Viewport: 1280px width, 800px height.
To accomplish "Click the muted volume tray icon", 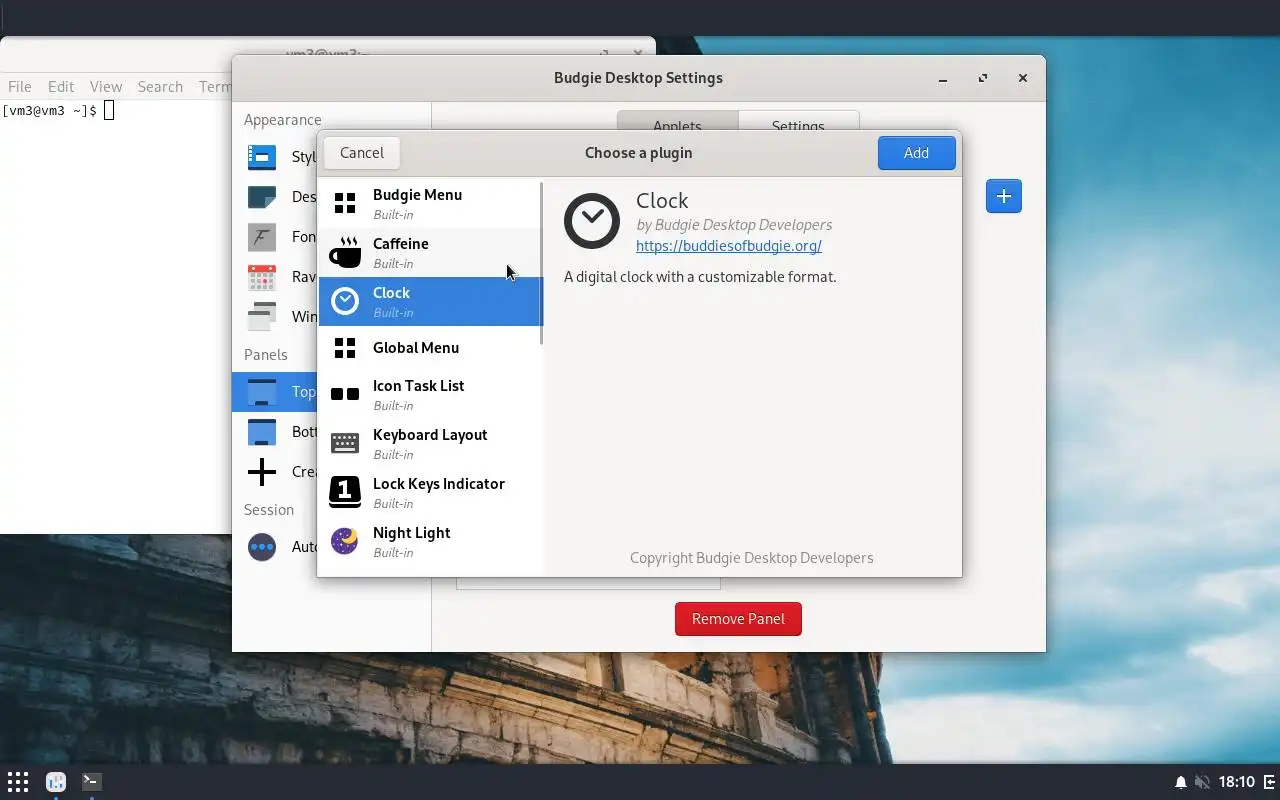I will [1202, 782].
